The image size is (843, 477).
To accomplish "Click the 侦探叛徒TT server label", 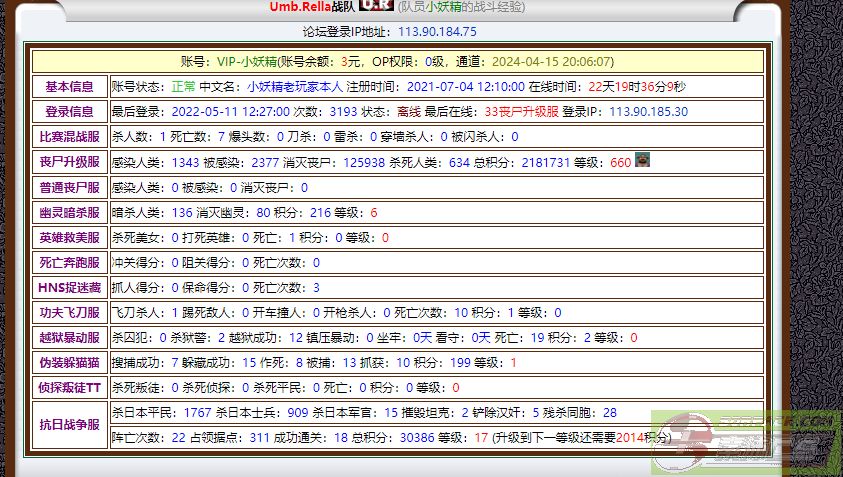I will point(70,388).
